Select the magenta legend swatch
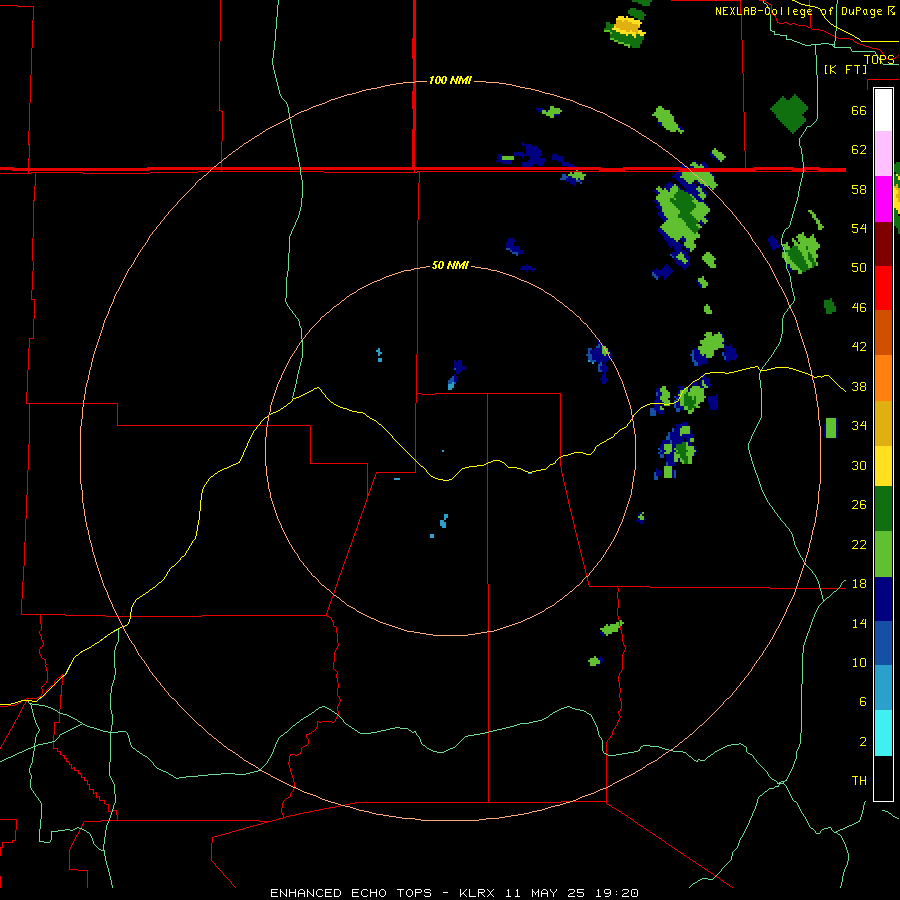The width and height of the screenshot is (900, 900). 883,199
